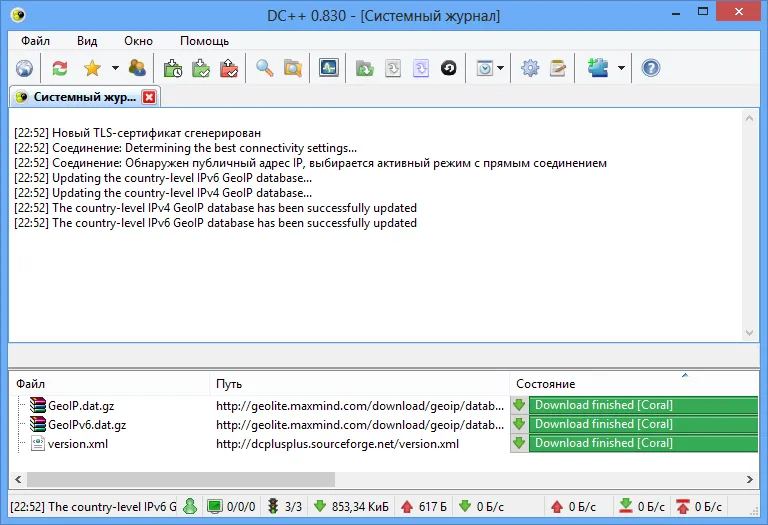Select the Системный журнал tab
This screenshot has height=525, width=768.
pyautogui.click(x=84, y=97)
